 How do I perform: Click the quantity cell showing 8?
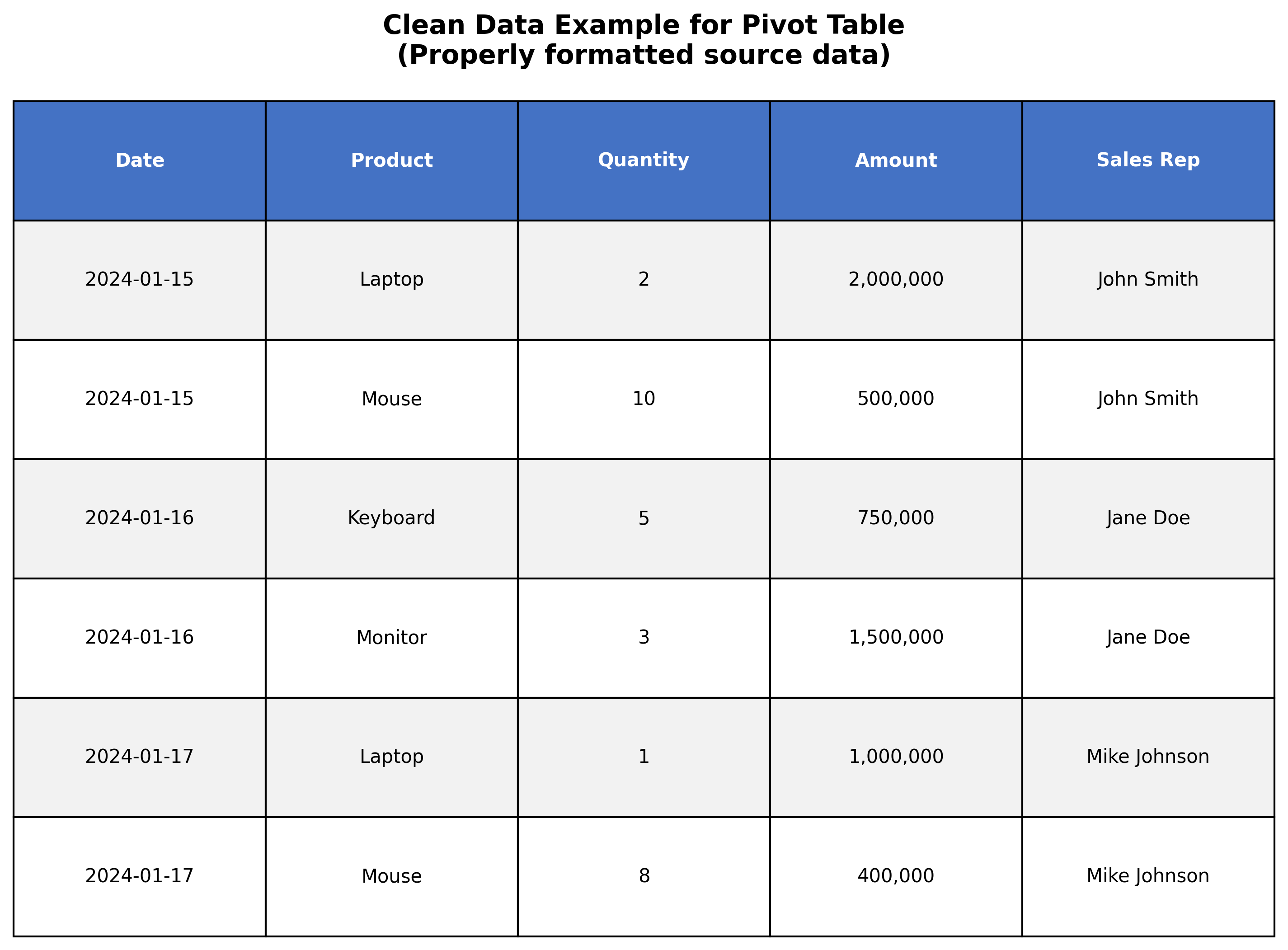tap(644, 876)
